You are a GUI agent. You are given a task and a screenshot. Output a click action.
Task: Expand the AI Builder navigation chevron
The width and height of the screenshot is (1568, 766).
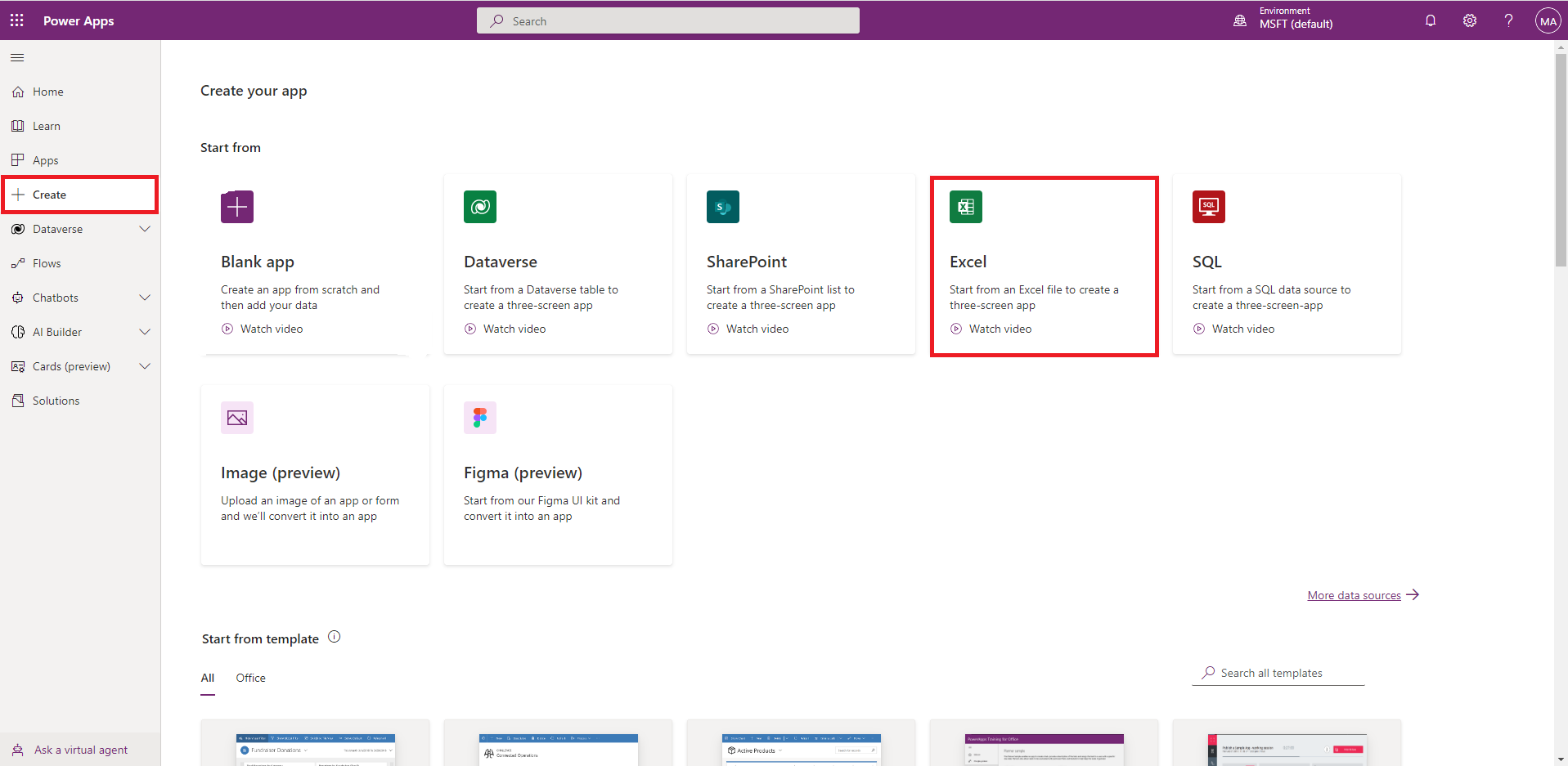[145, 332]
